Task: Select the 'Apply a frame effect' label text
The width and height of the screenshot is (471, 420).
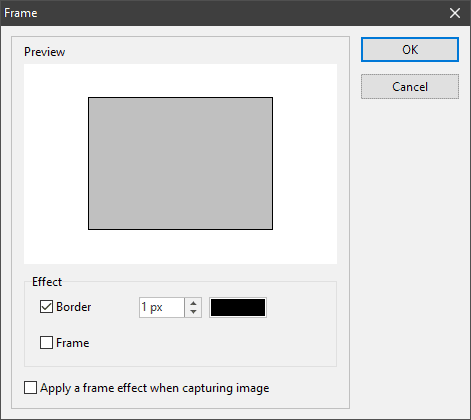Action: tap(155, 388)
